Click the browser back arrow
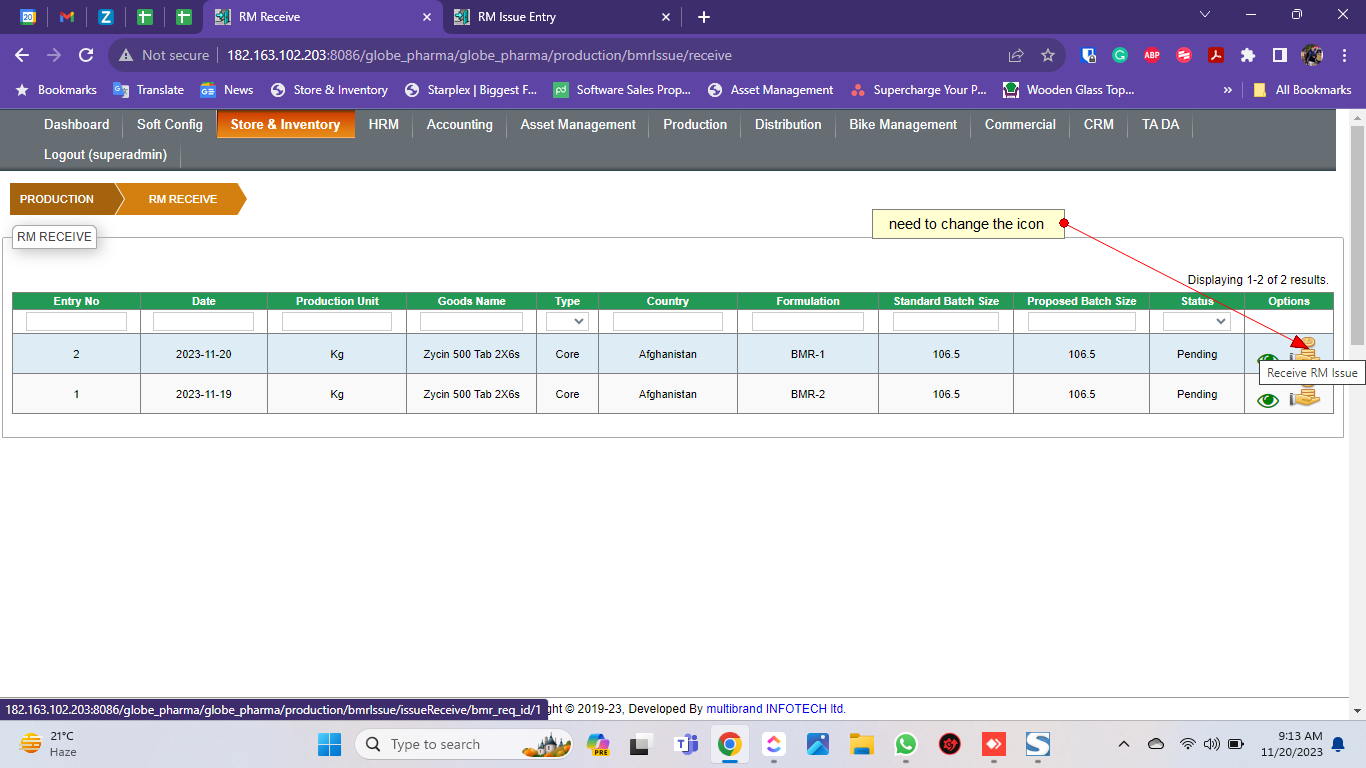The image size is (1366, 768). click(22, 55)
